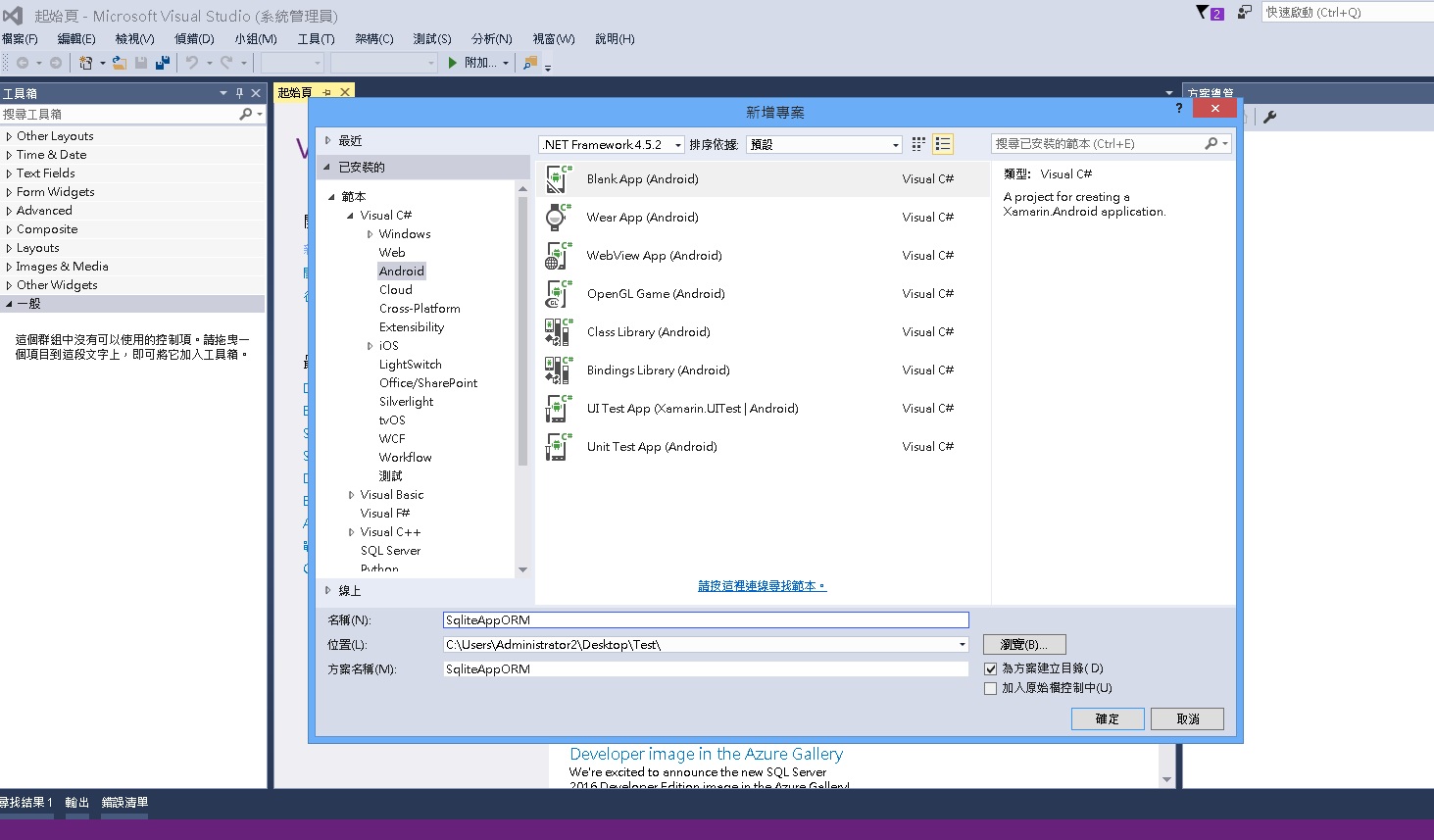This screenshot has height=840, width=1434.
Task: Select the Class Library (Android) template icon
Action: coord(558,332)
